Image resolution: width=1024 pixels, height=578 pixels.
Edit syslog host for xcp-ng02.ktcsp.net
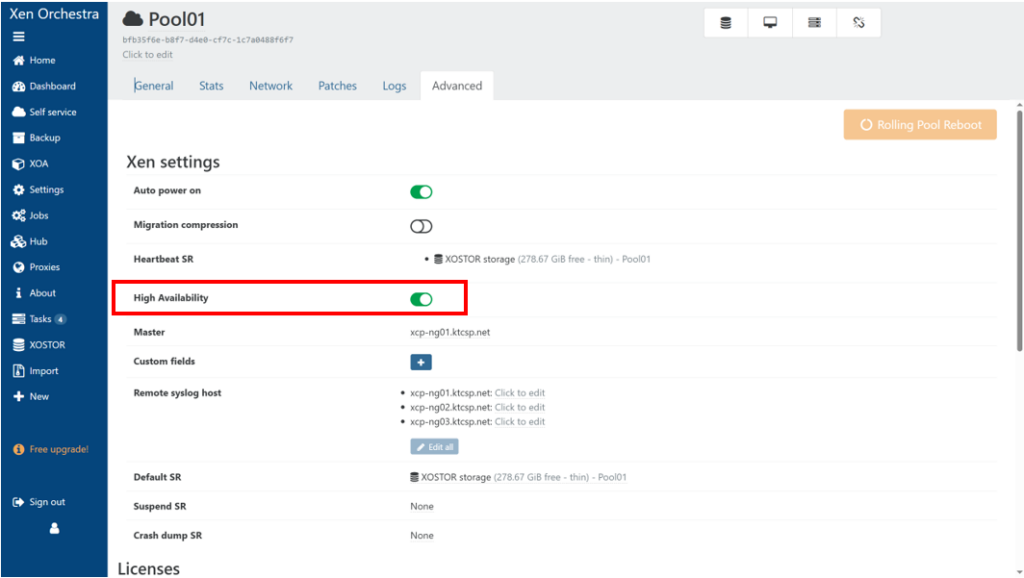(x=519, y=407)
